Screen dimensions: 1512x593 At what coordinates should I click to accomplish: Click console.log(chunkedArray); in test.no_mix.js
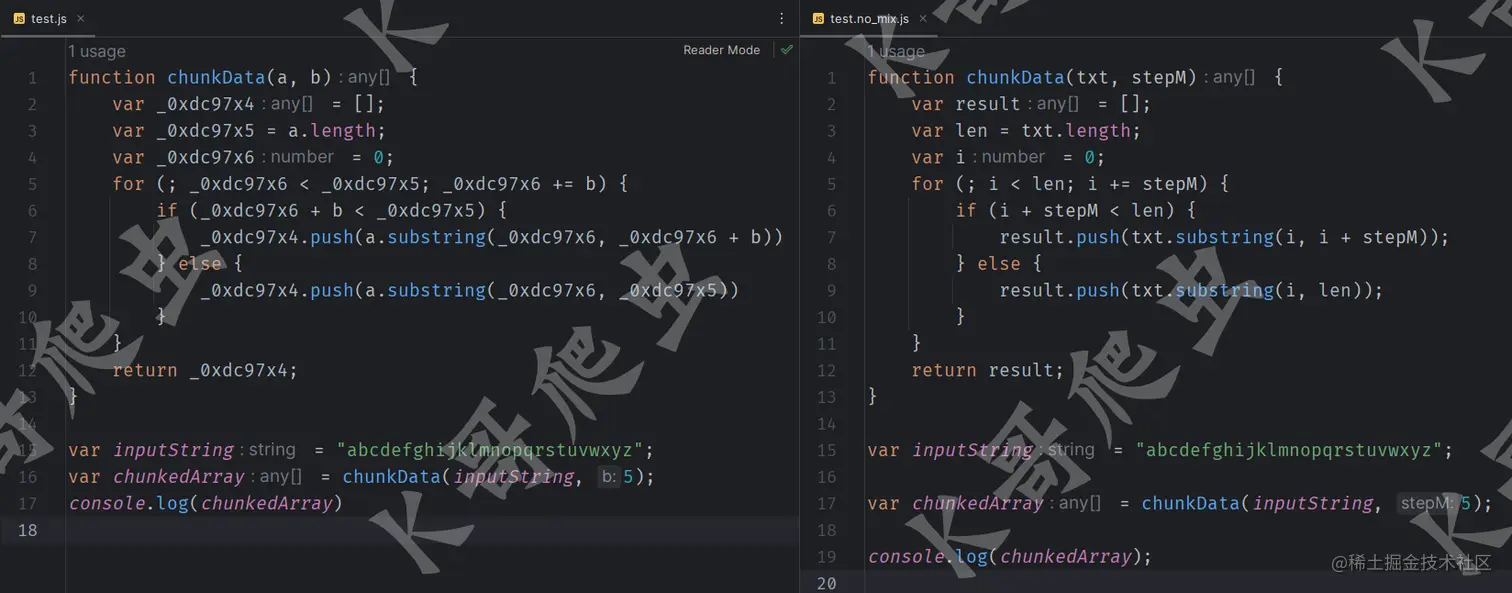[x=1010, y=557]
